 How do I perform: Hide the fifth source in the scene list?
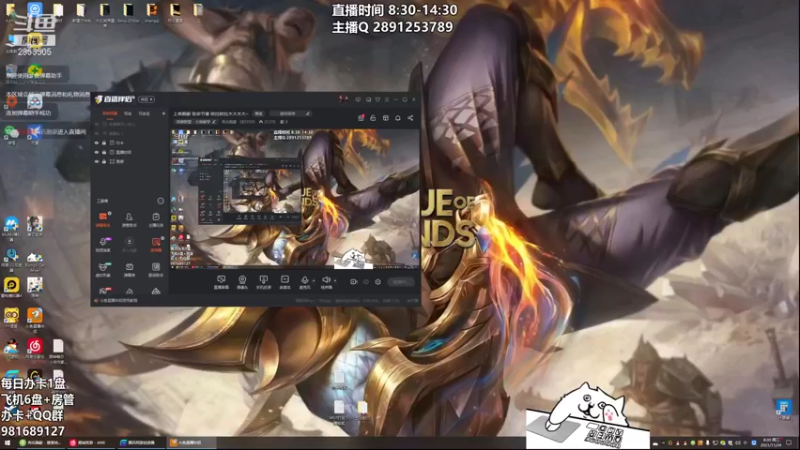[96, 162]
